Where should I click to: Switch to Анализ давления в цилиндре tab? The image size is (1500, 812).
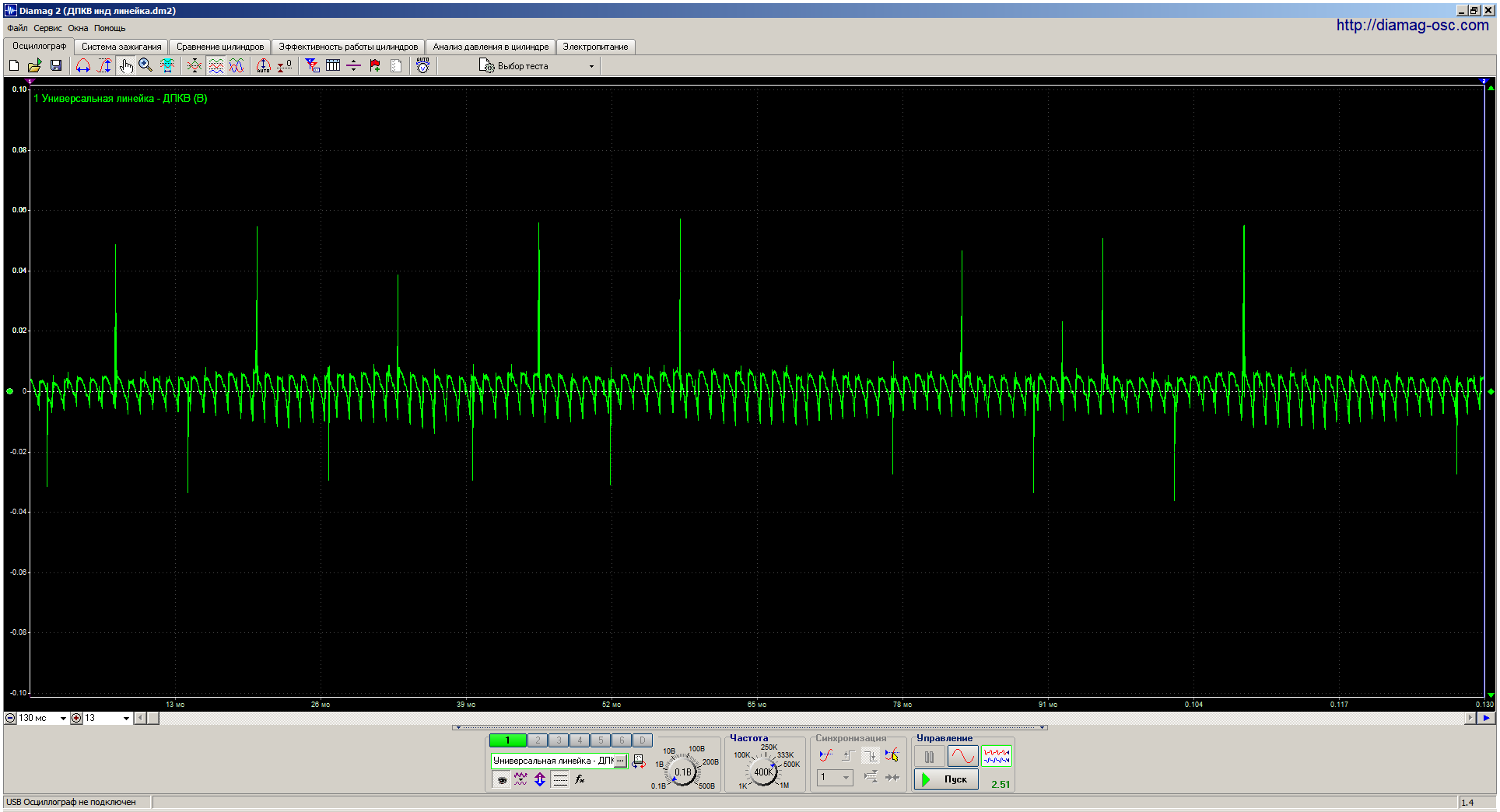click(491, 47)
